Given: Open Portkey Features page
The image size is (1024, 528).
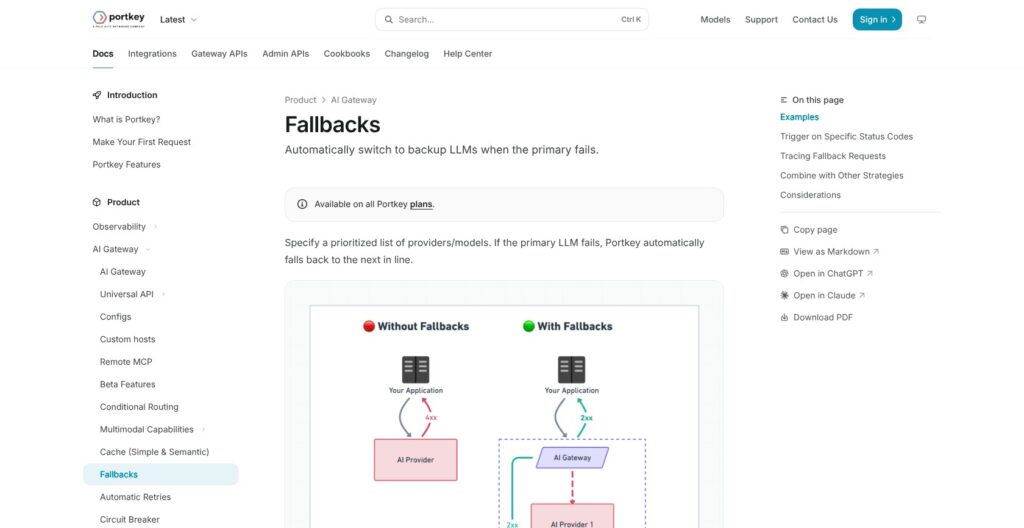Looking at the screenshot, I should pos(126,165).
